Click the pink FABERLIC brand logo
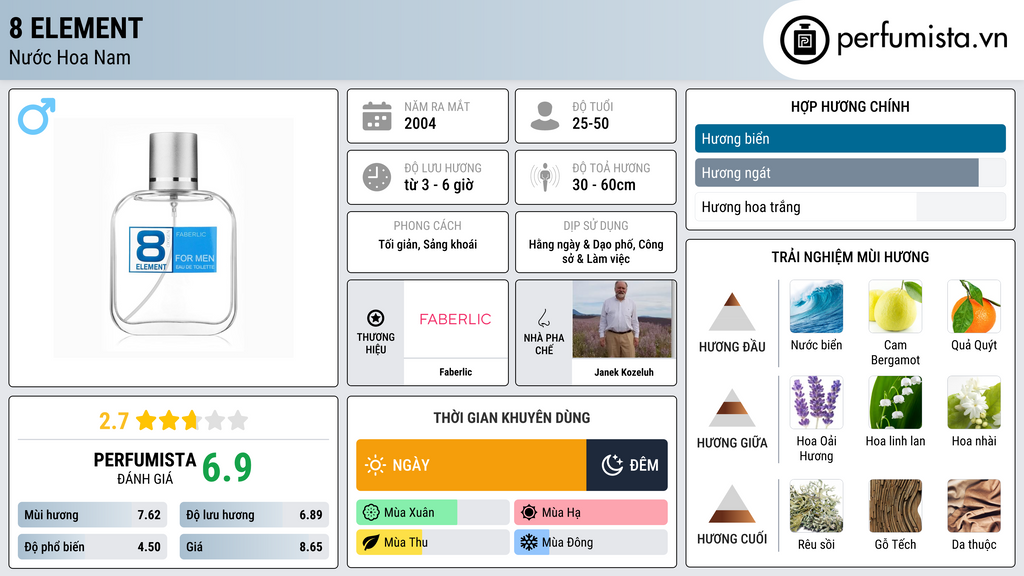The image size is (1024, 576). 455,319
